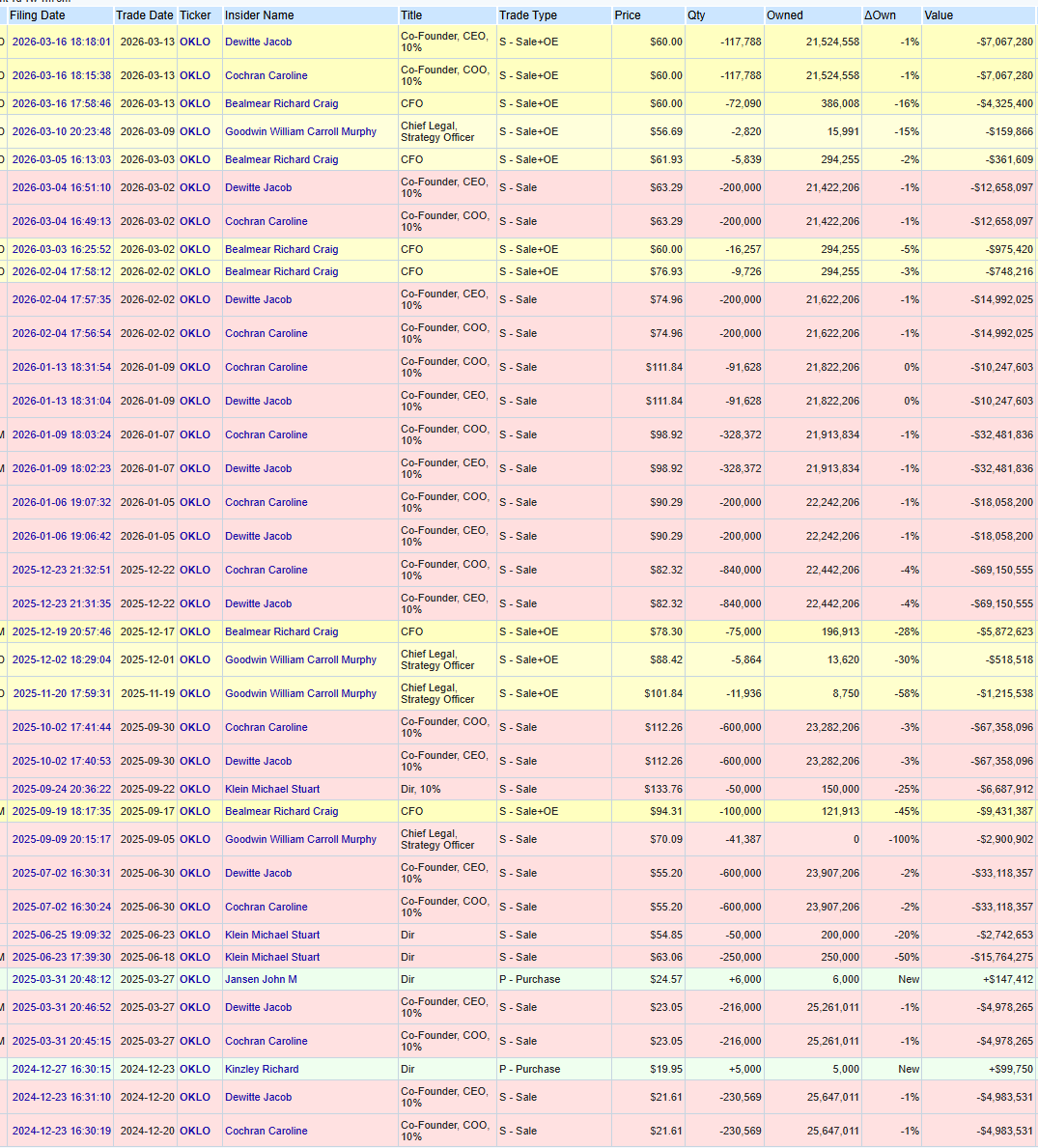
Task: View filing 2024-12-27 16:30:15
Action: [62, 1069]
